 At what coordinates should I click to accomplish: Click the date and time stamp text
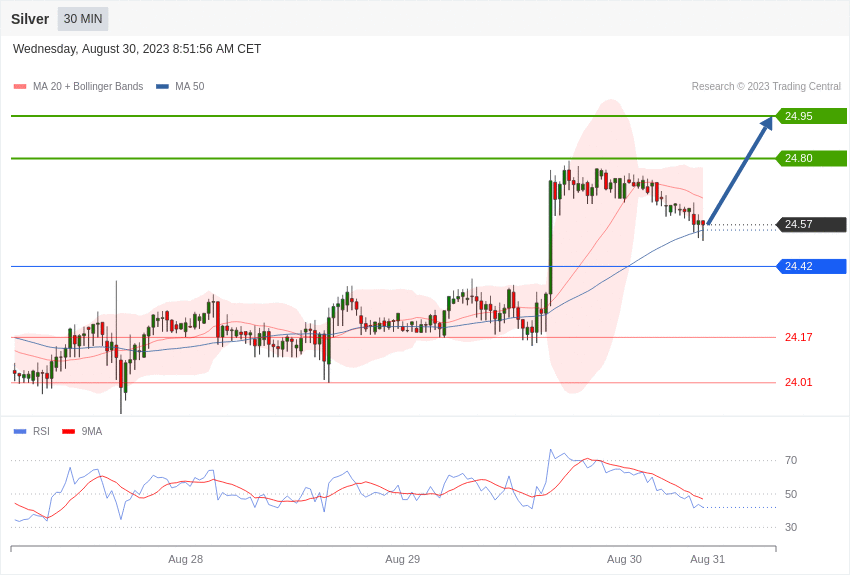[x=137, y=49]
